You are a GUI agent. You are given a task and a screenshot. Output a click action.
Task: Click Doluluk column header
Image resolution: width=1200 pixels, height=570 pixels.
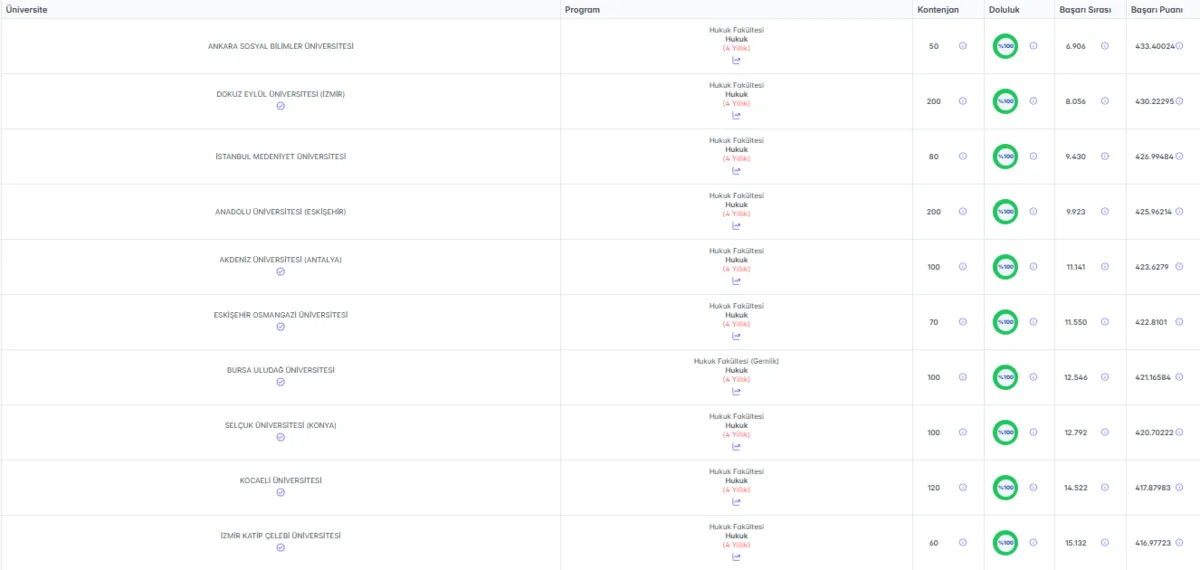[1003, 9]
